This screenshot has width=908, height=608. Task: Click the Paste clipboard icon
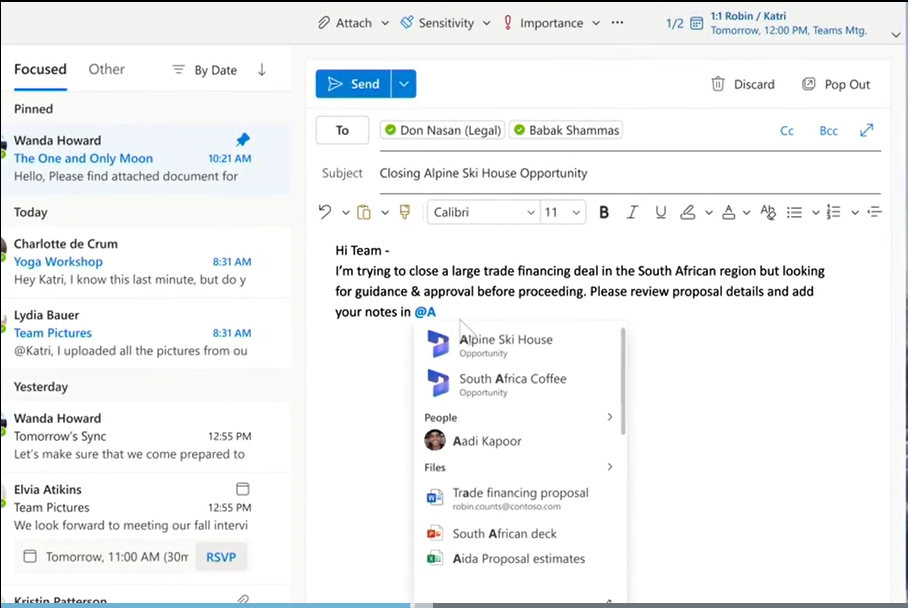(364, 213)
